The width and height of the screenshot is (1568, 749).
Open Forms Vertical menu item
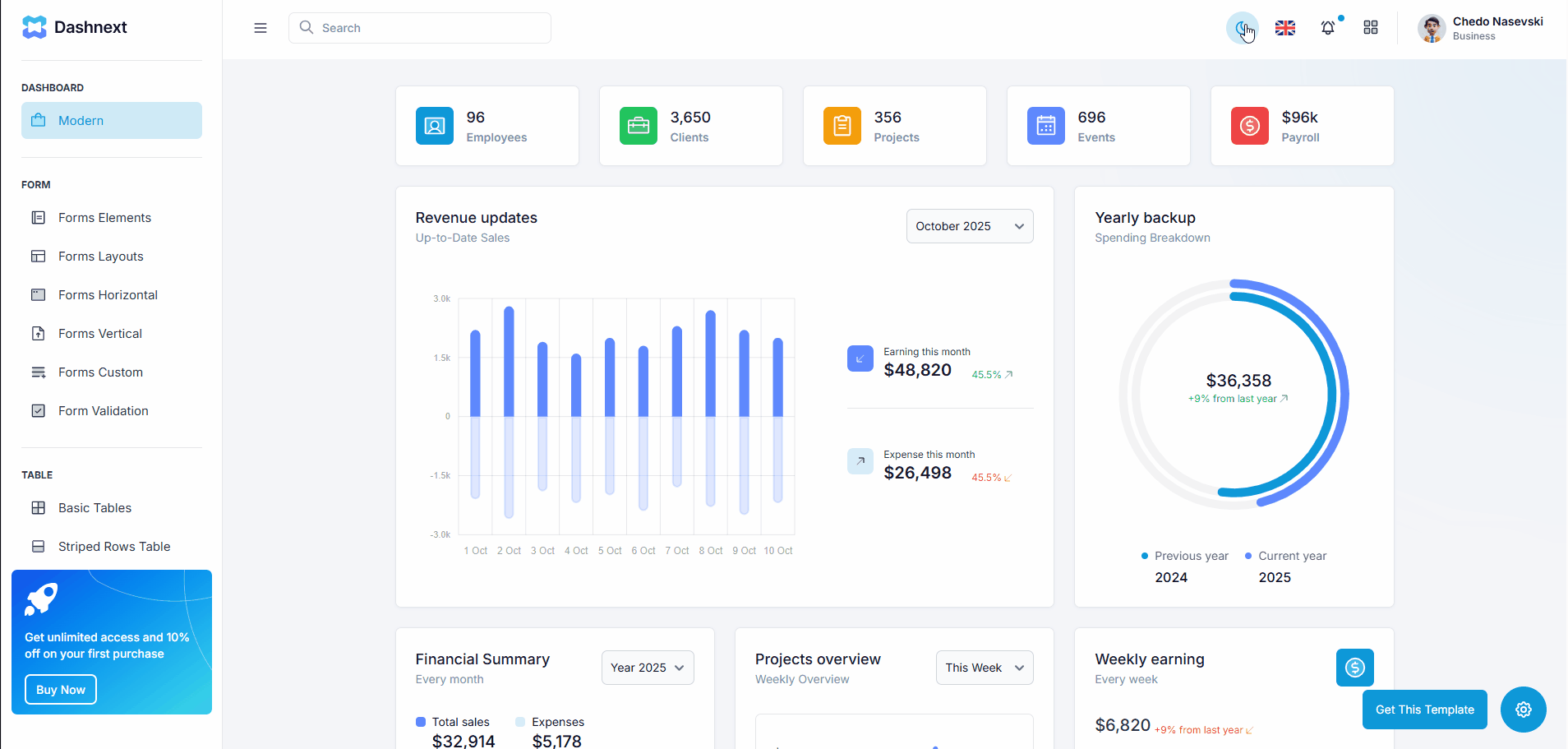(x=112, y=334)
